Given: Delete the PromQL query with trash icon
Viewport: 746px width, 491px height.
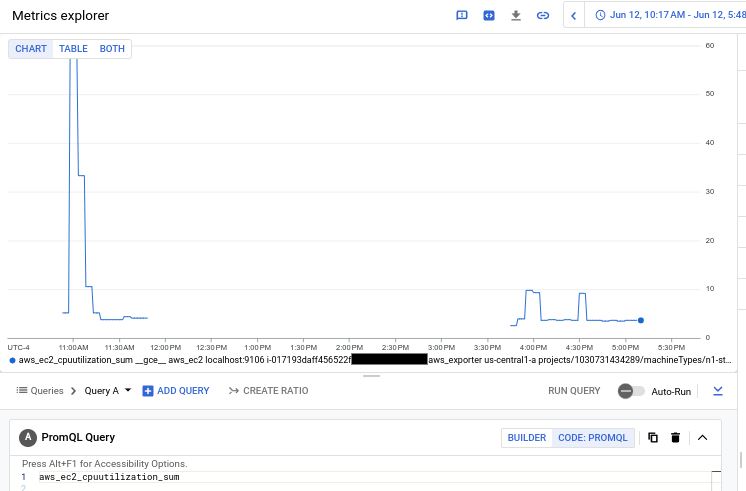Looking at the screenshot, I should 676,437.
